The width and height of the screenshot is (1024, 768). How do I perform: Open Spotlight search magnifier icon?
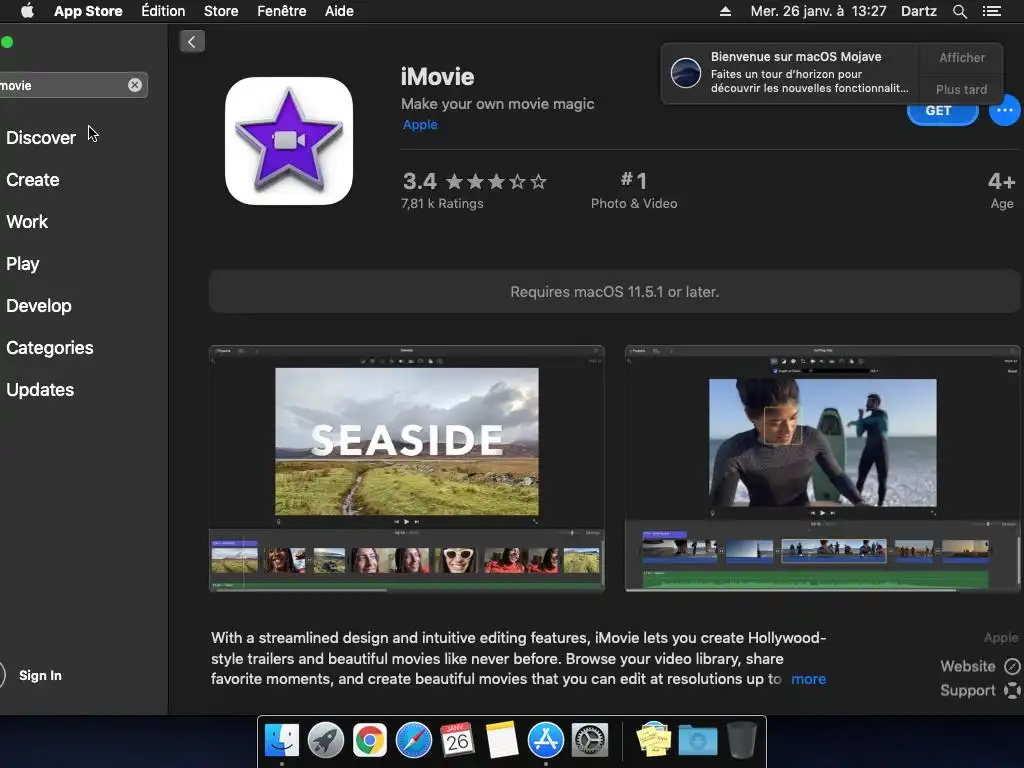coord(959,11)
